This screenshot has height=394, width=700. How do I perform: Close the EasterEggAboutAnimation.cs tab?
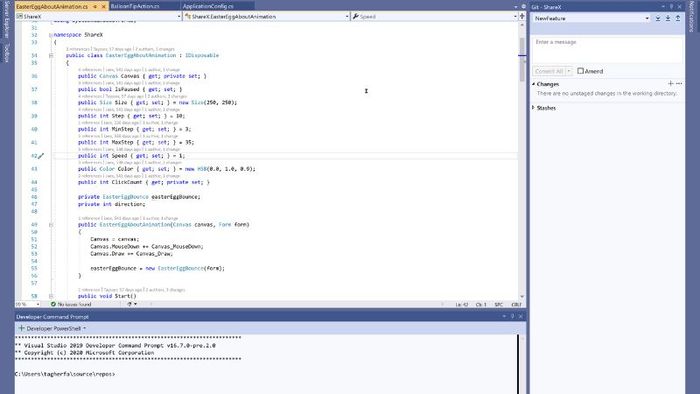coord(104,7)
